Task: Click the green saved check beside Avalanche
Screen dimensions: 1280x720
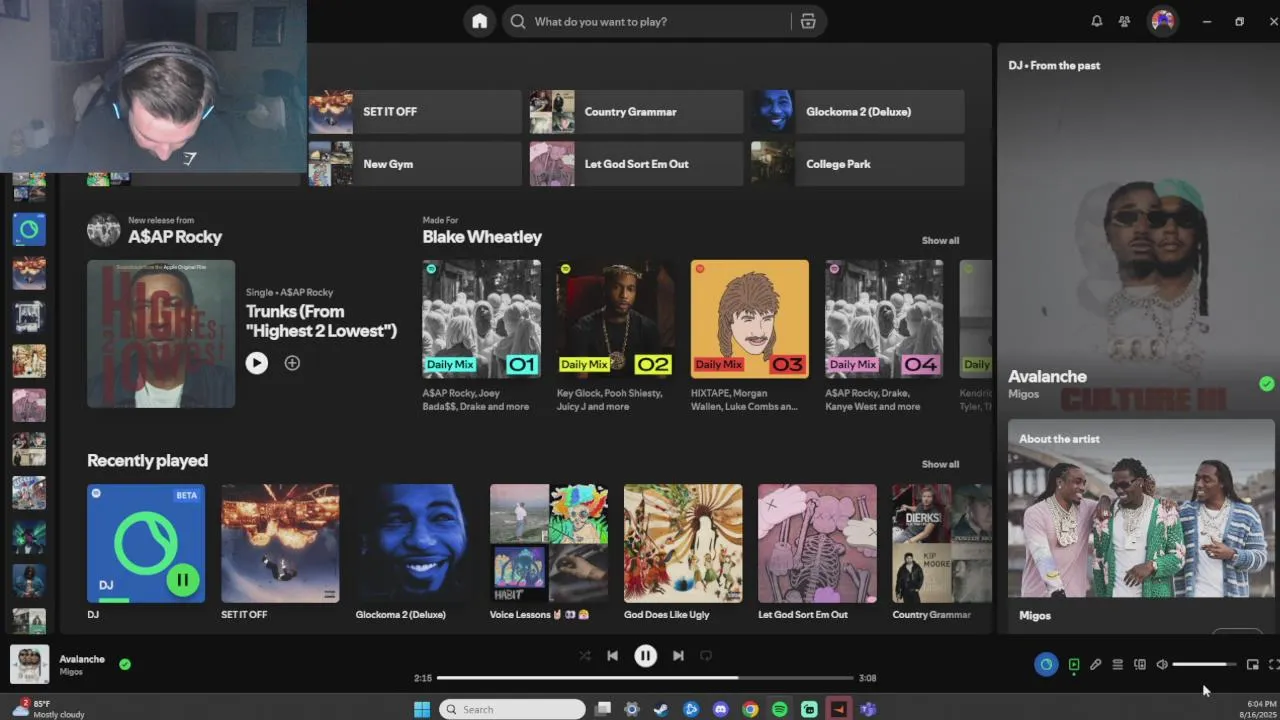Action: (x=125, y=663)
